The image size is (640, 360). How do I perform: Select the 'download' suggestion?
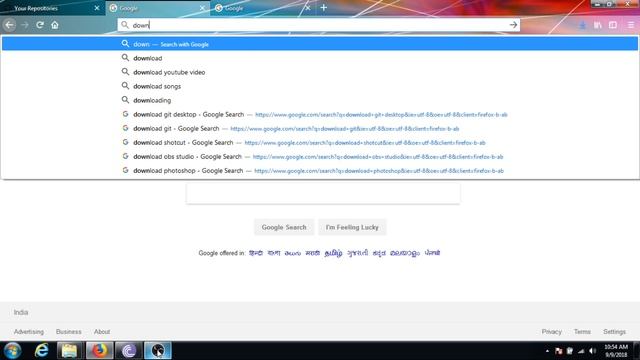tap(320, 58)
